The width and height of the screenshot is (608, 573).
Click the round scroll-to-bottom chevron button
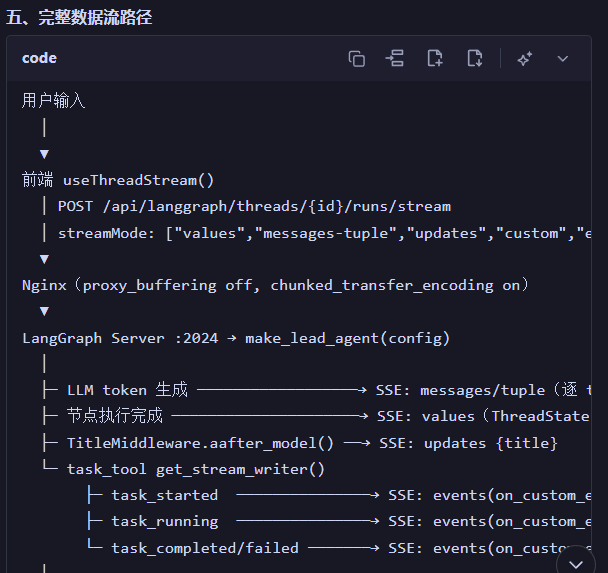click(576, 563)
